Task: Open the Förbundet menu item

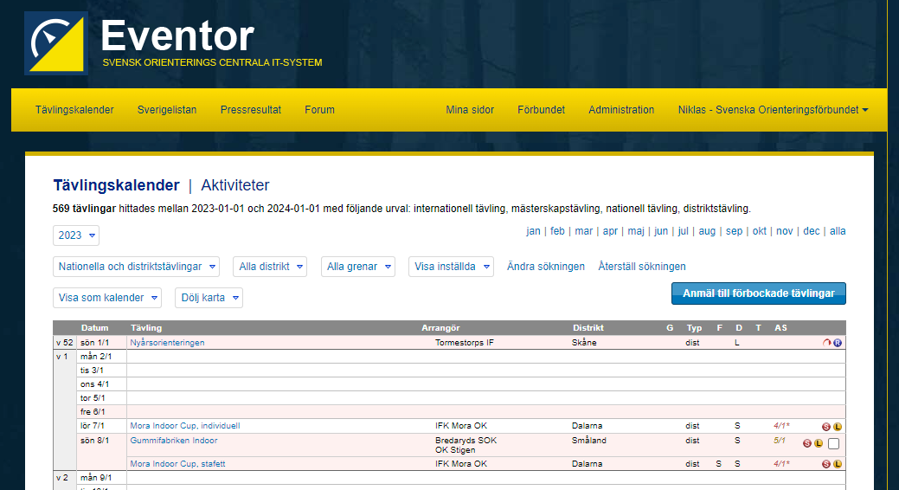Action: tap(541, 109)
